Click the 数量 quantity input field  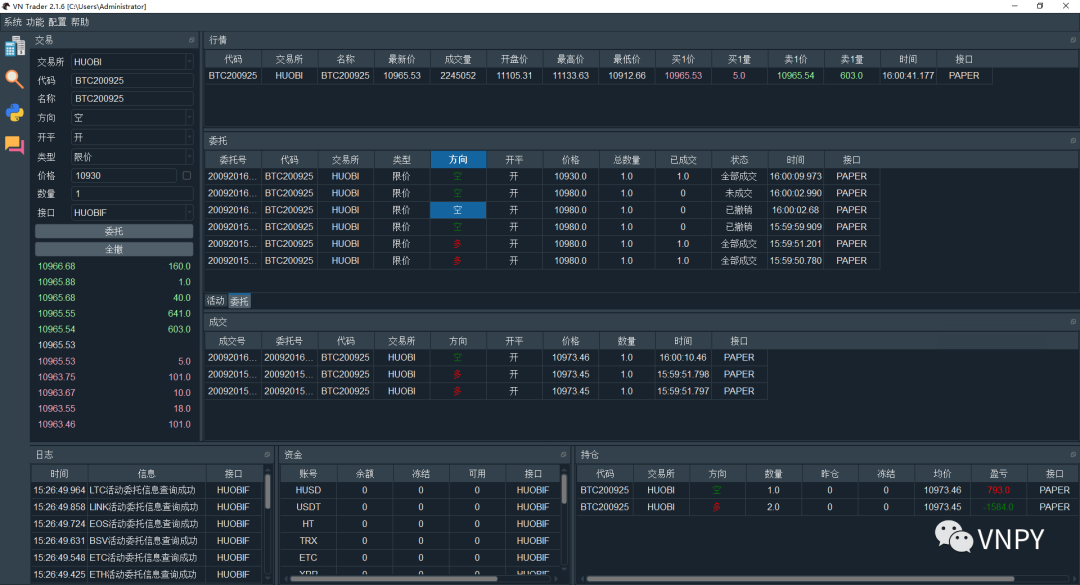pyautogui.click(x=132, y=194)
